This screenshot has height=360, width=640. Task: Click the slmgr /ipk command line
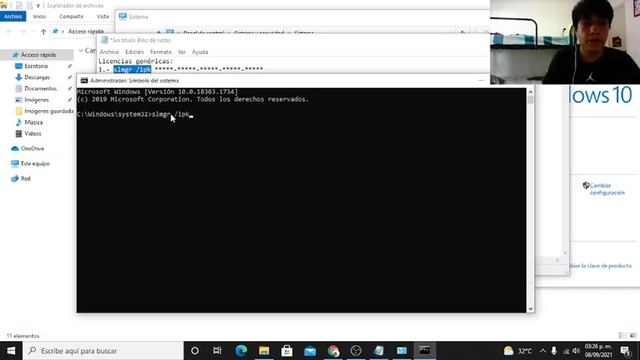pos(135,114)
